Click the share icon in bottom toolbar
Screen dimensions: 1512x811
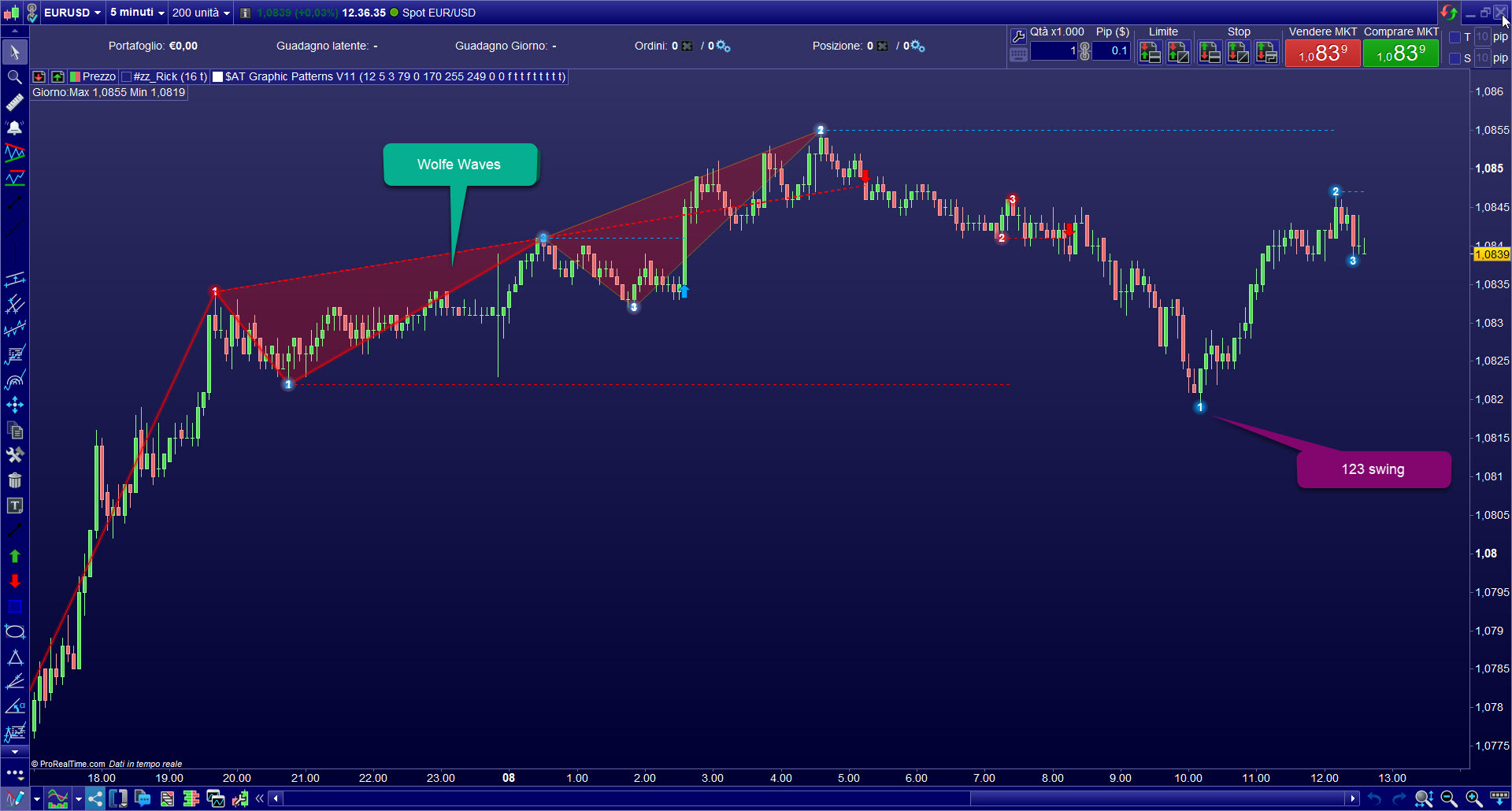(x=95, y=798)
